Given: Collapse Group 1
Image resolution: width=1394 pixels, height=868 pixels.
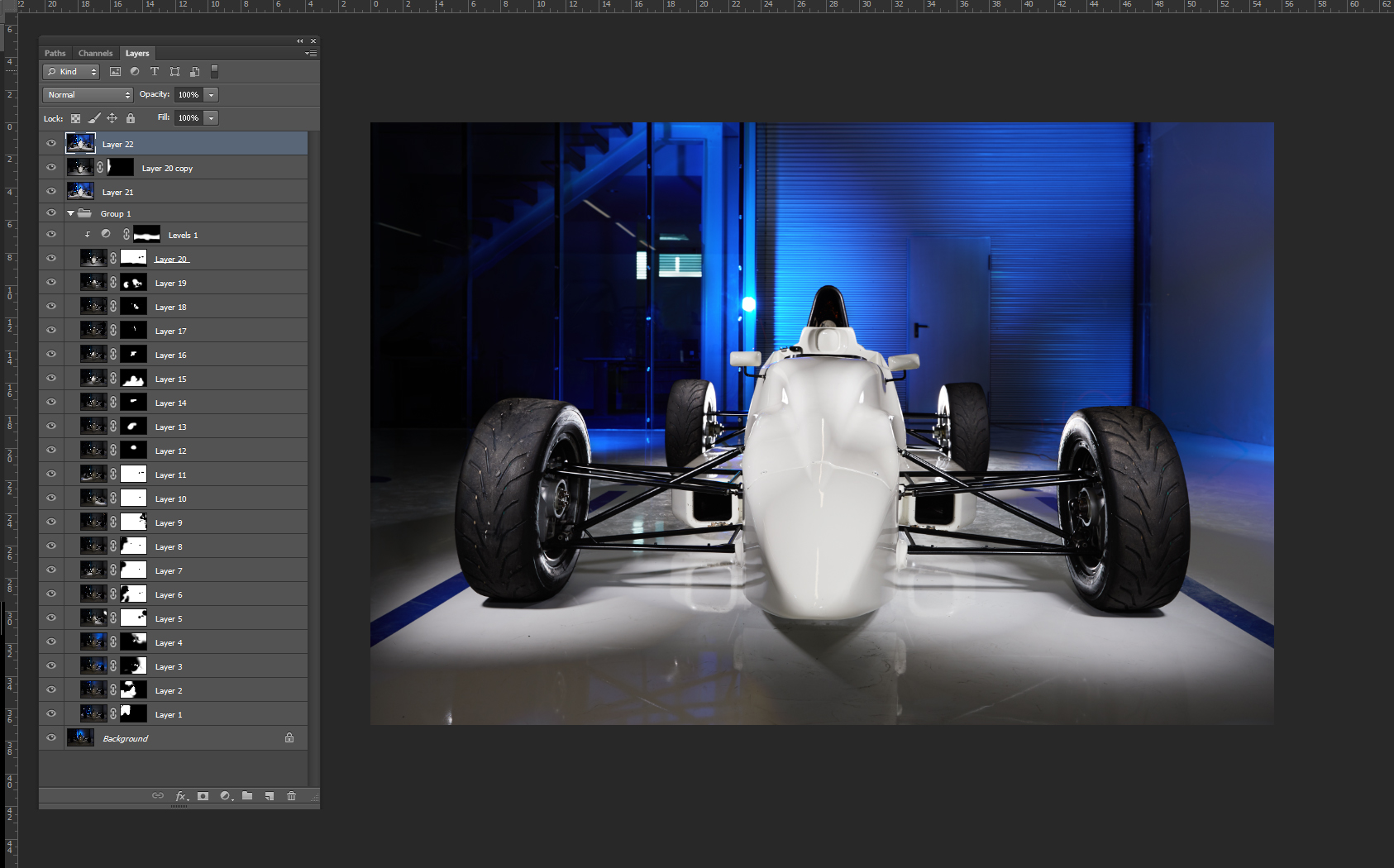Looking at the screenshot, I should click(70, 212).
